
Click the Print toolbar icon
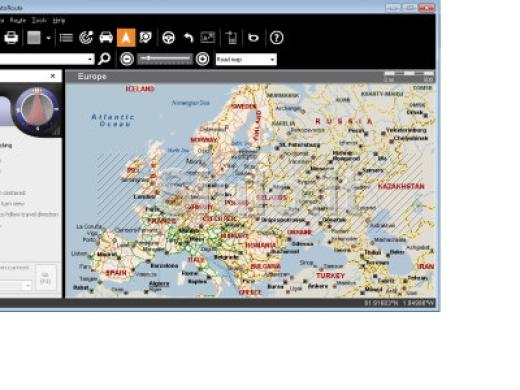click(11, 38)
